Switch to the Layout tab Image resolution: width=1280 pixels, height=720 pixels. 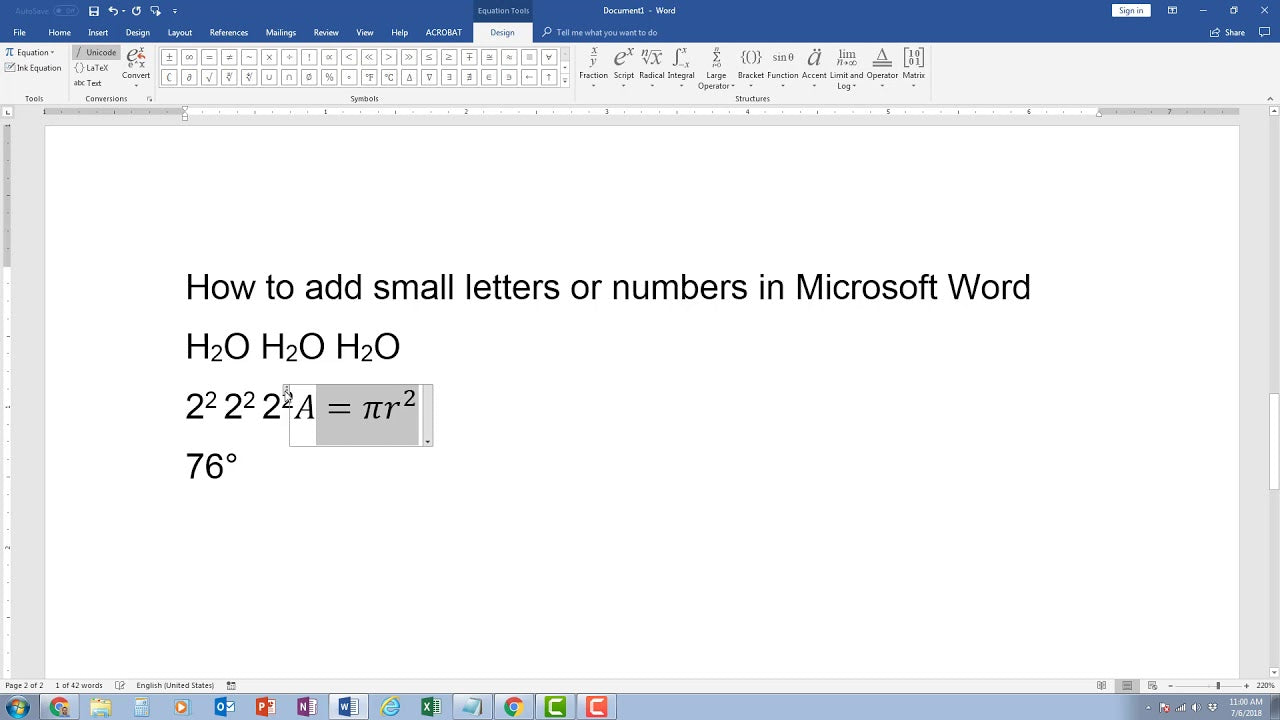[180, 32]
